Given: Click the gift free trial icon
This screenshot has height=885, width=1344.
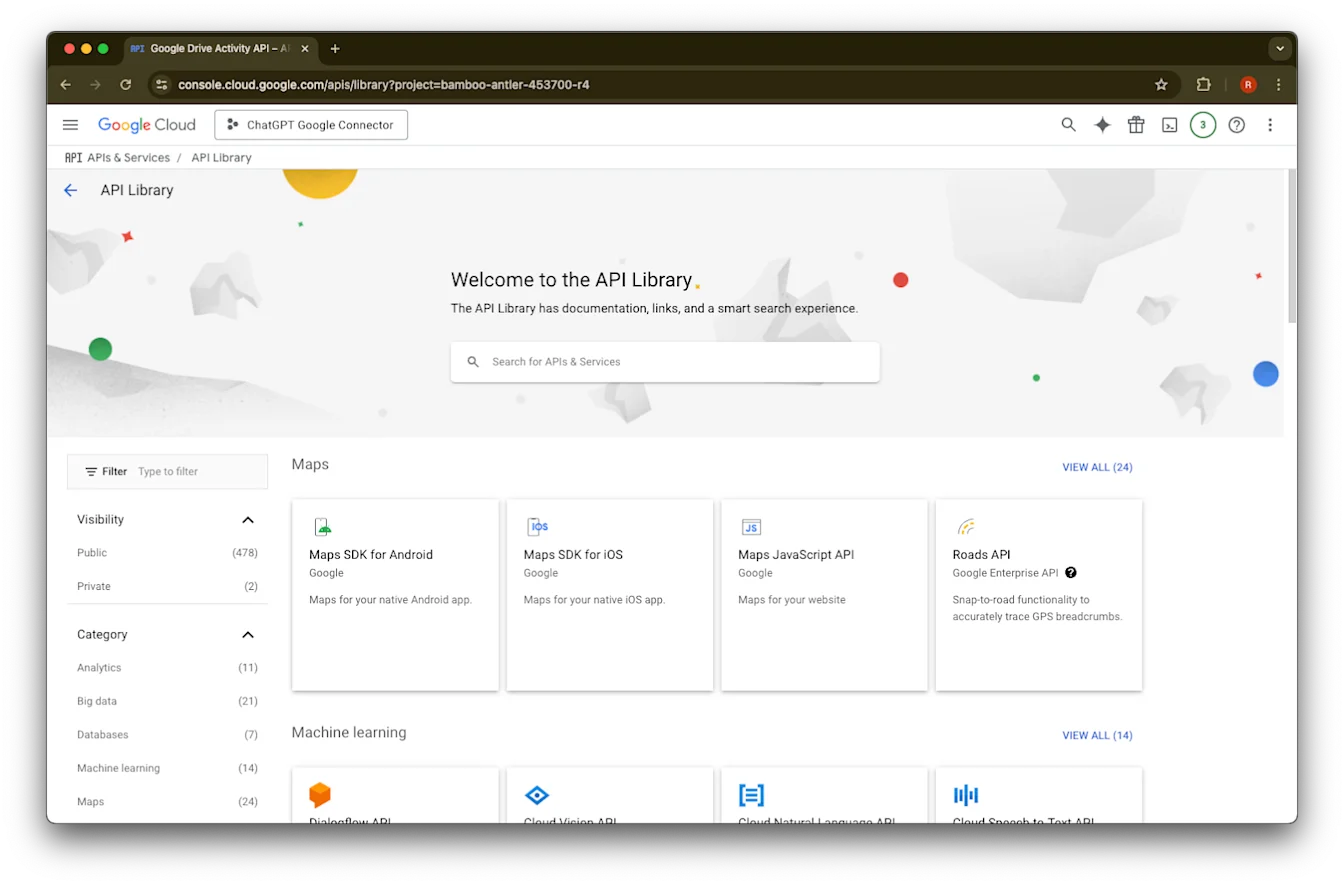Looking at the screenshot, I should tap(1136, 125).
